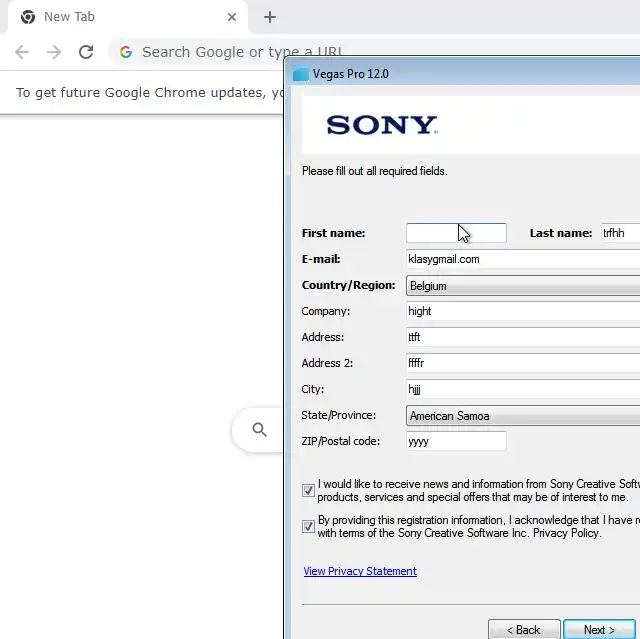Uncheck the Privacy Policy acknowledgement checkbox
The height and width of the screenshot is (639, 640).
(308, 526)
